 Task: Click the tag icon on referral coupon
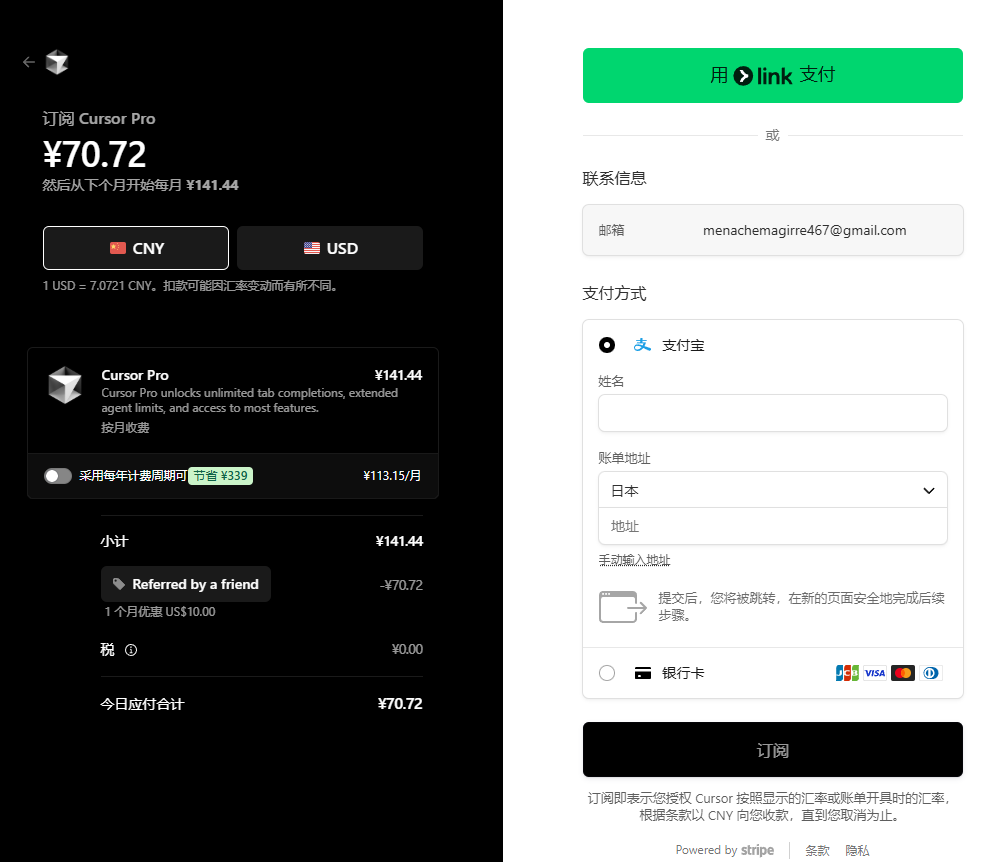[119, 584]
